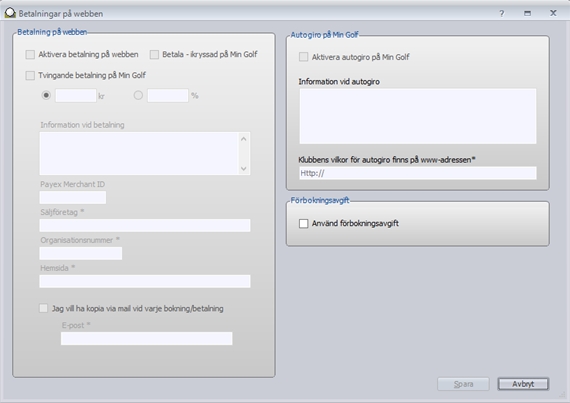Toggle Betala - ikryssad på Min Golf
This screenshot has width=570, height=403.
[x=154, y=55]
